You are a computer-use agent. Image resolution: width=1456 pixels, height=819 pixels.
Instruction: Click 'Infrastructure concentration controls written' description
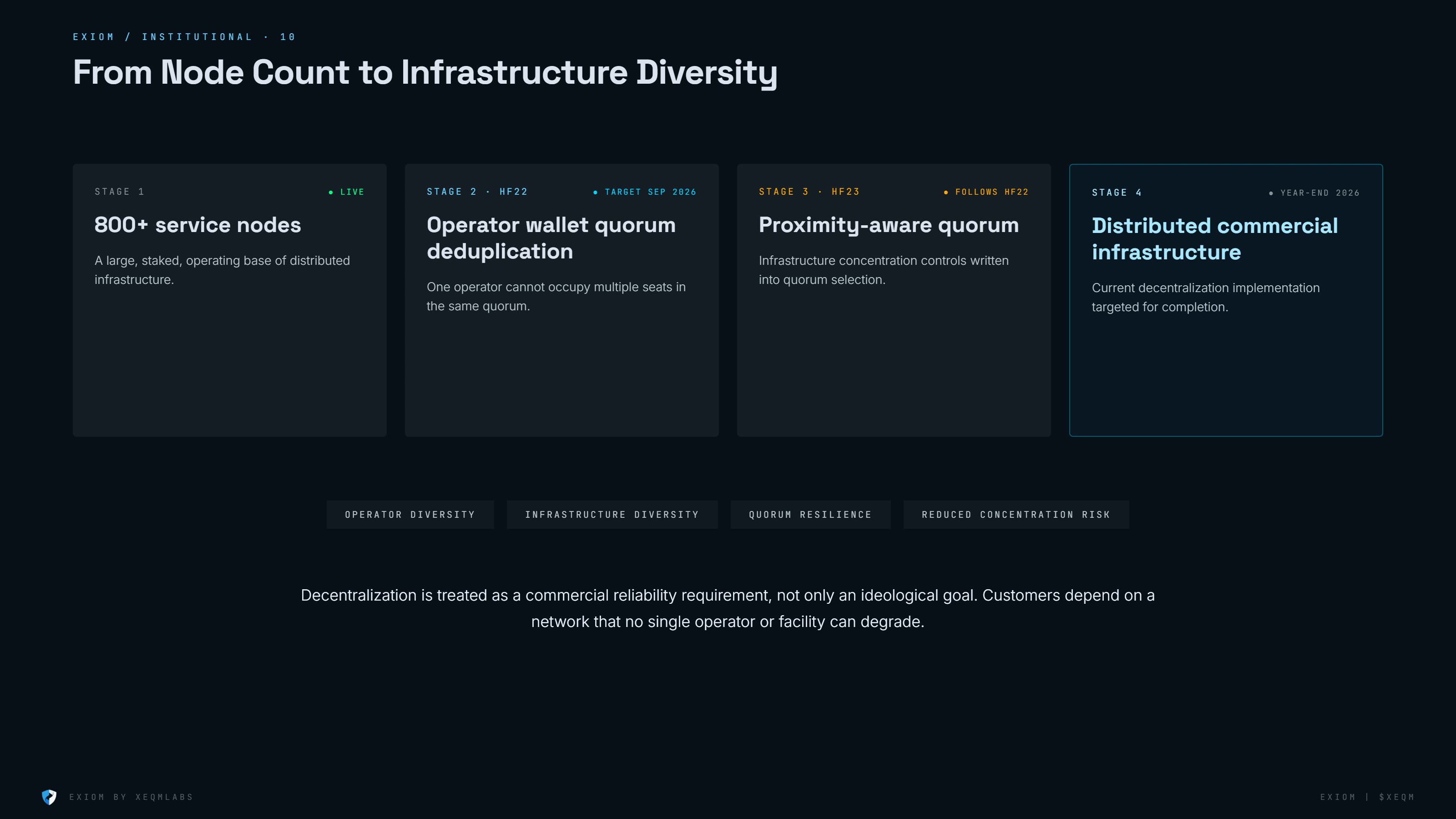pos(884,270)
